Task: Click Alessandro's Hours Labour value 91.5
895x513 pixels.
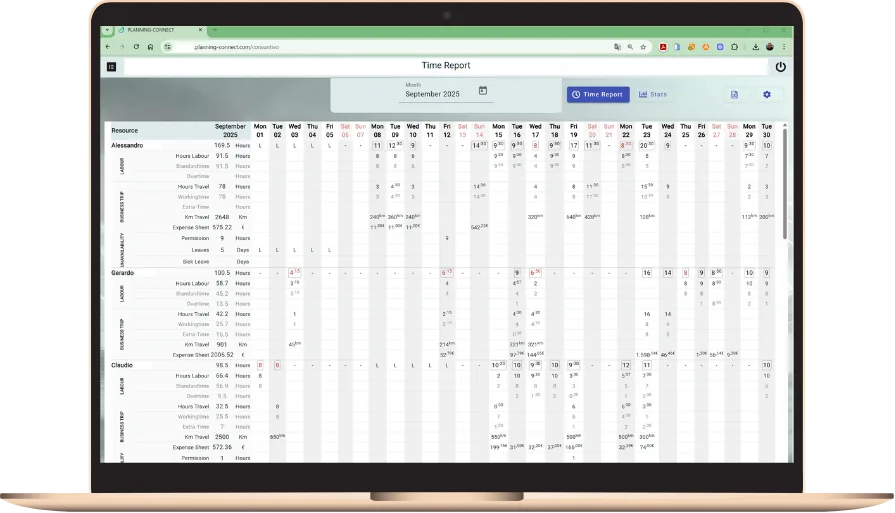Action: pos(222,156)
